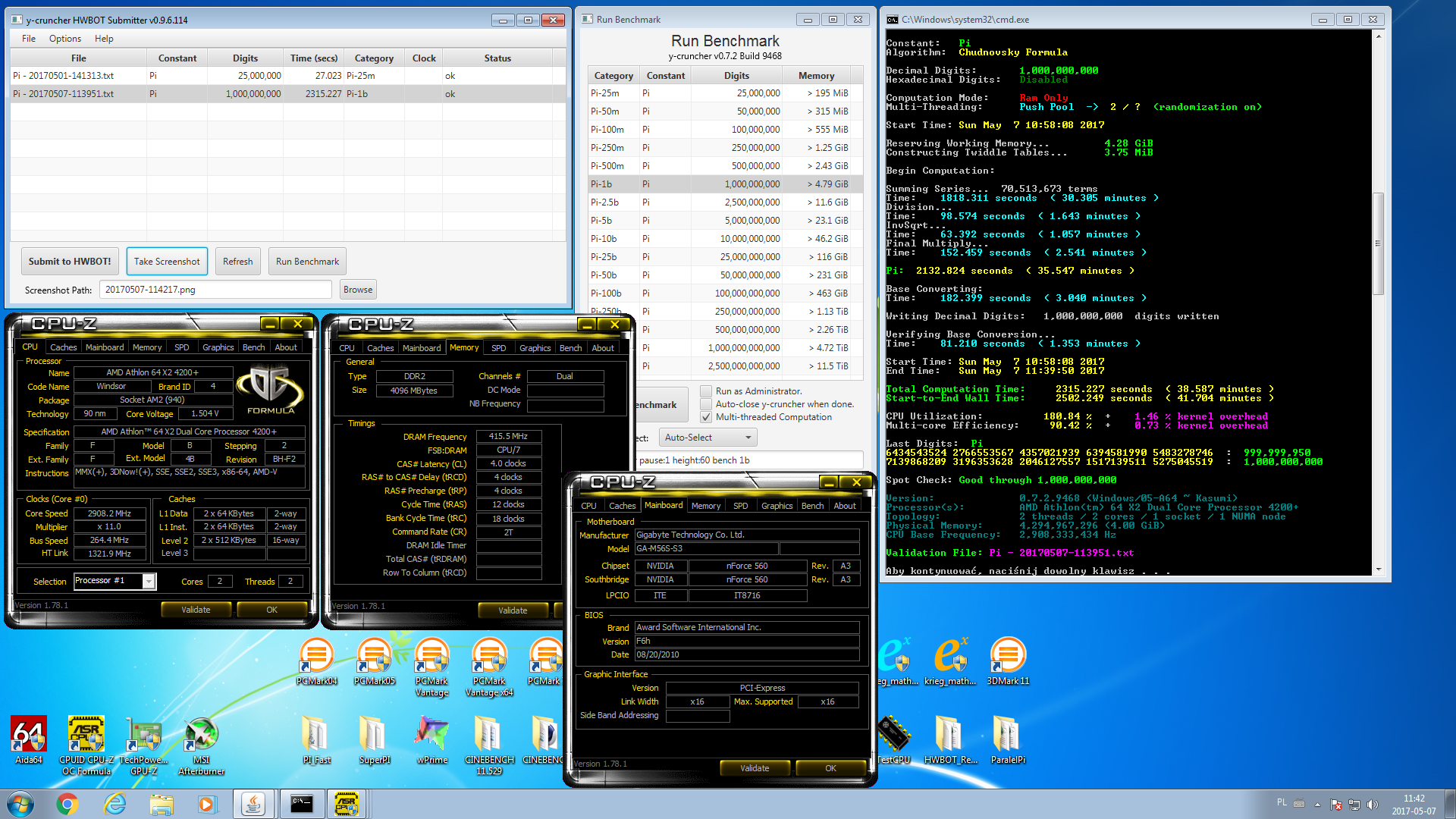Launch the TestGPU desktop icon
Image resolution: width=1456 pixels, height=819 pixels.
click(893, 740)
